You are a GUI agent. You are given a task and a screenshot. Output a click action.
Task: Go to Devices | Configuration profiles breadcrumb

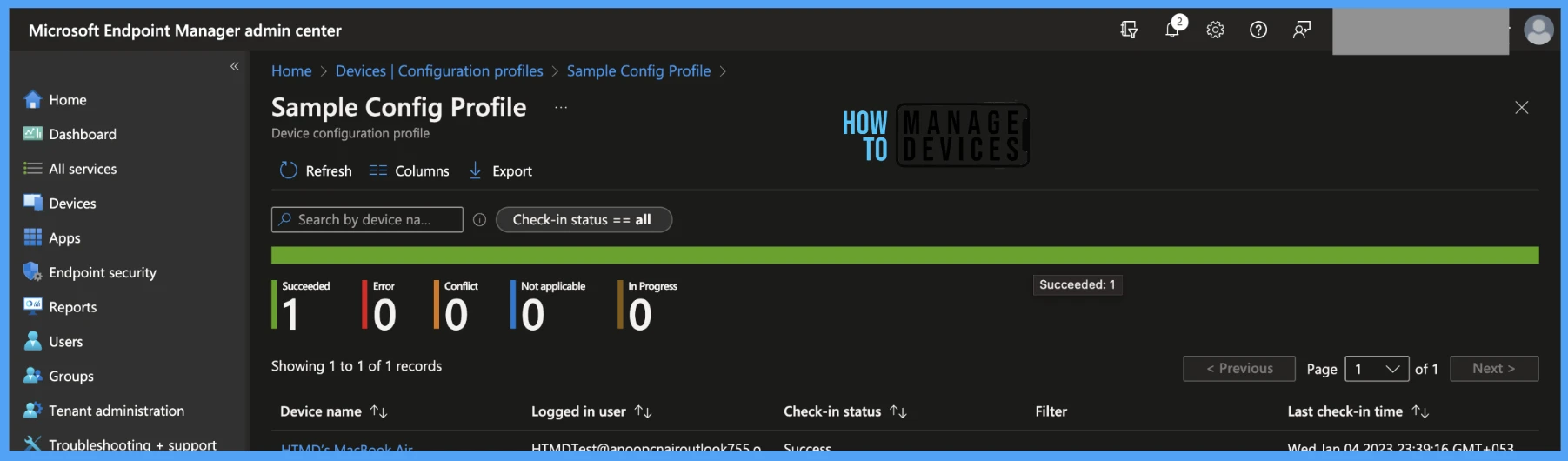[439, 70]
